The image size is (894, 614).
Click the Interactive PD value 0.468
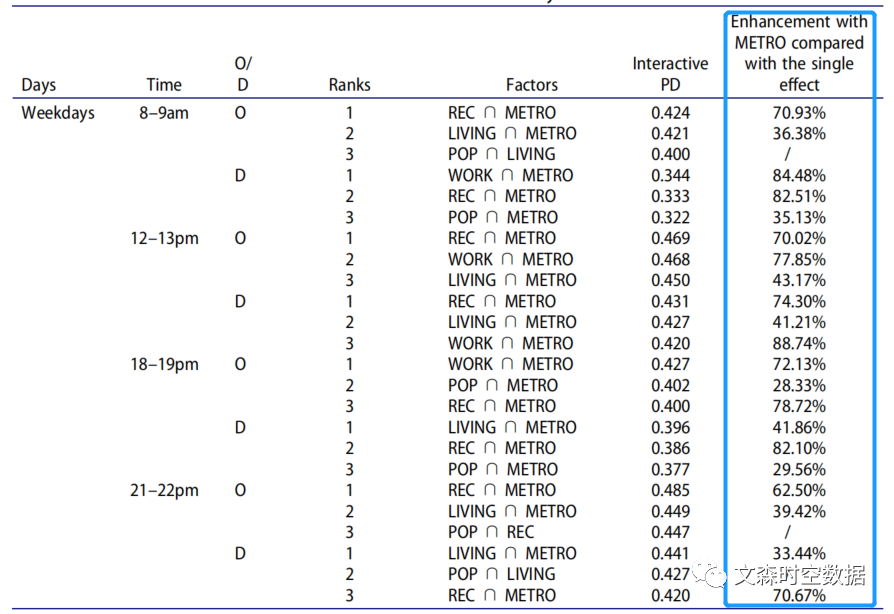point(670,259)
